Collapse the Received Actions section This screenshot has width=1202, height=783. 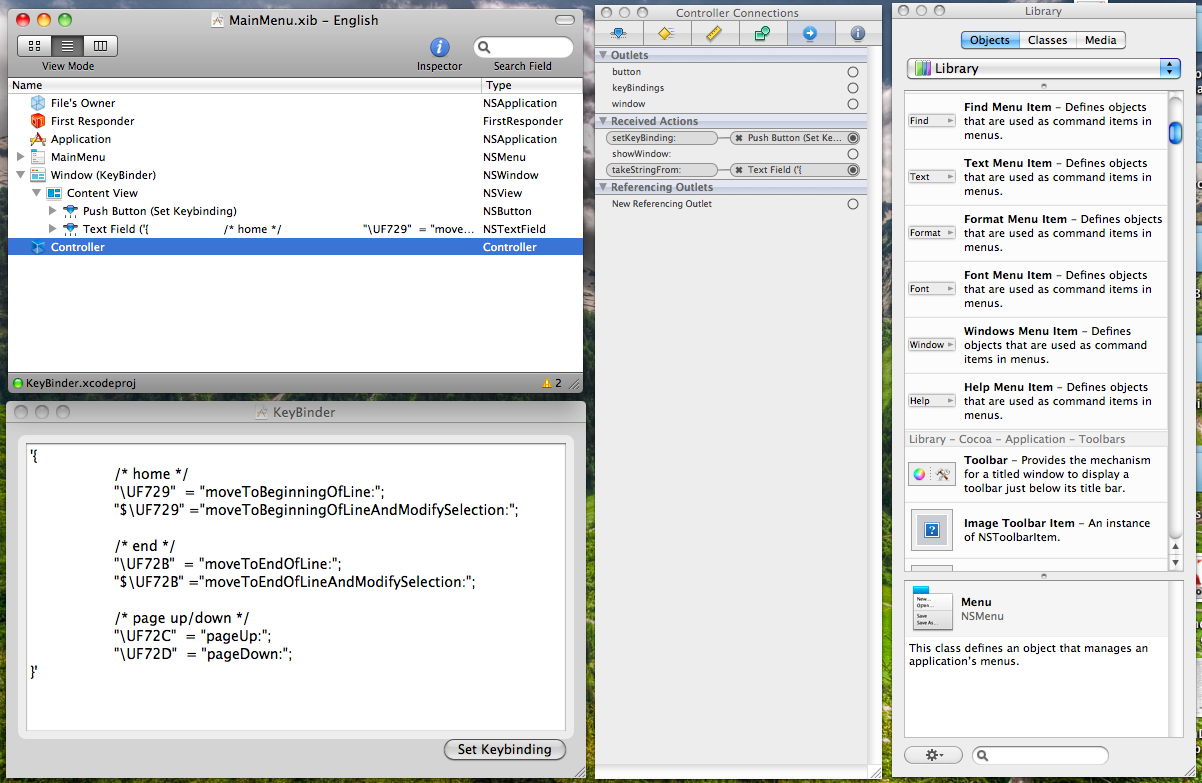point(603,122)
